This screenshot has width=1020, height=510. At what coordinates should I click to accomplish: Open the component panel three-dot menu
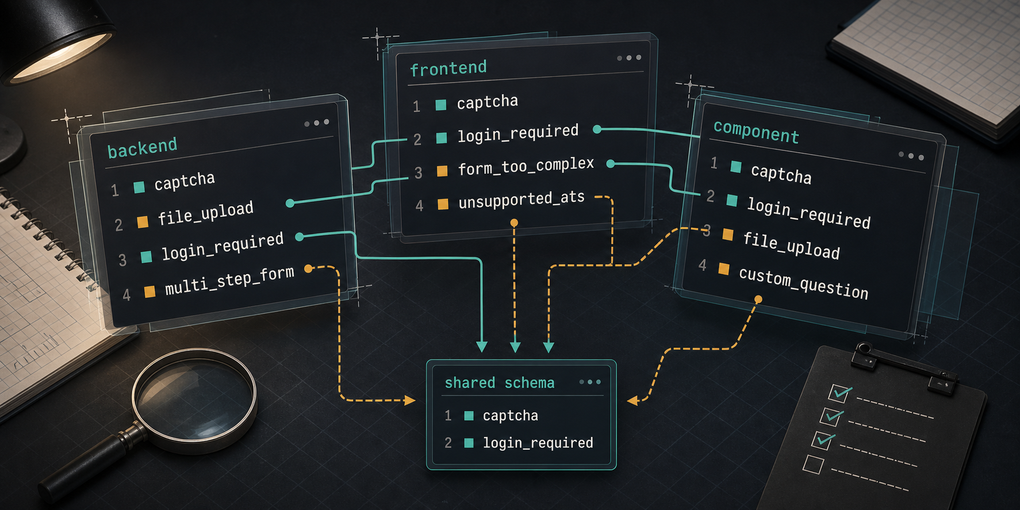point(911,155)
